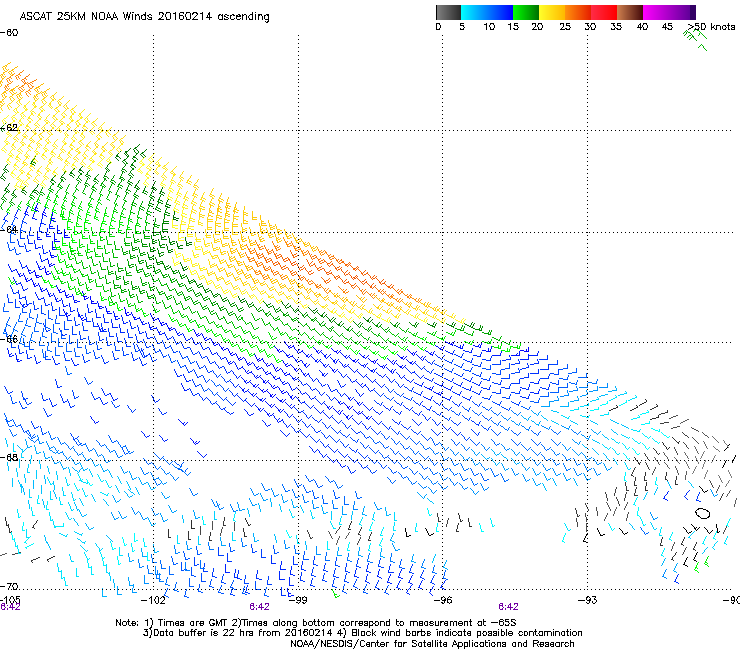740x650 pixels.
Task: Click the -66 latitude axis label
Action: tap(9, 339)
